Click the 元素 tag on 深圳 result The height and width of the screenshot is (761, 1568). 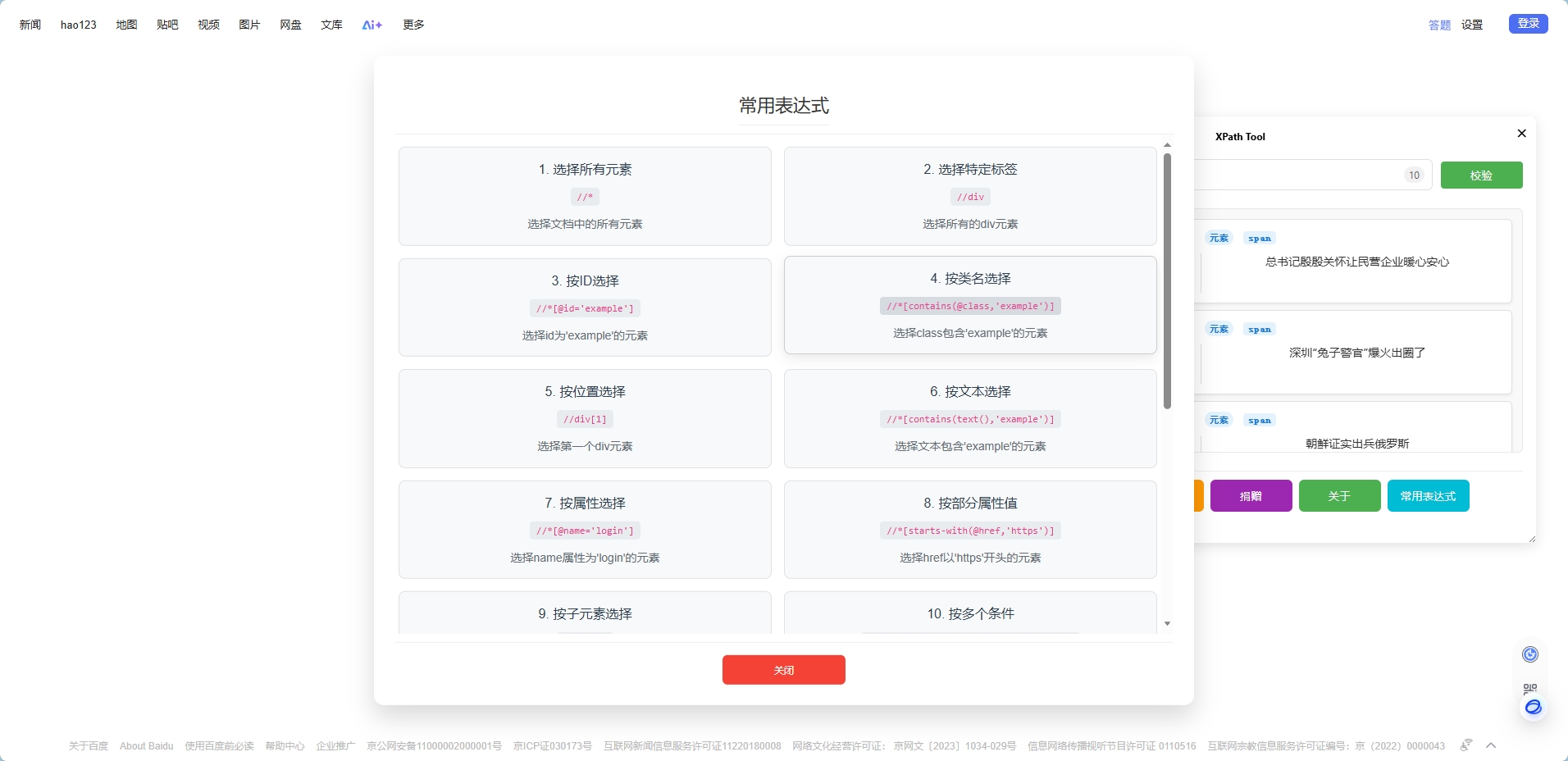1219,329
